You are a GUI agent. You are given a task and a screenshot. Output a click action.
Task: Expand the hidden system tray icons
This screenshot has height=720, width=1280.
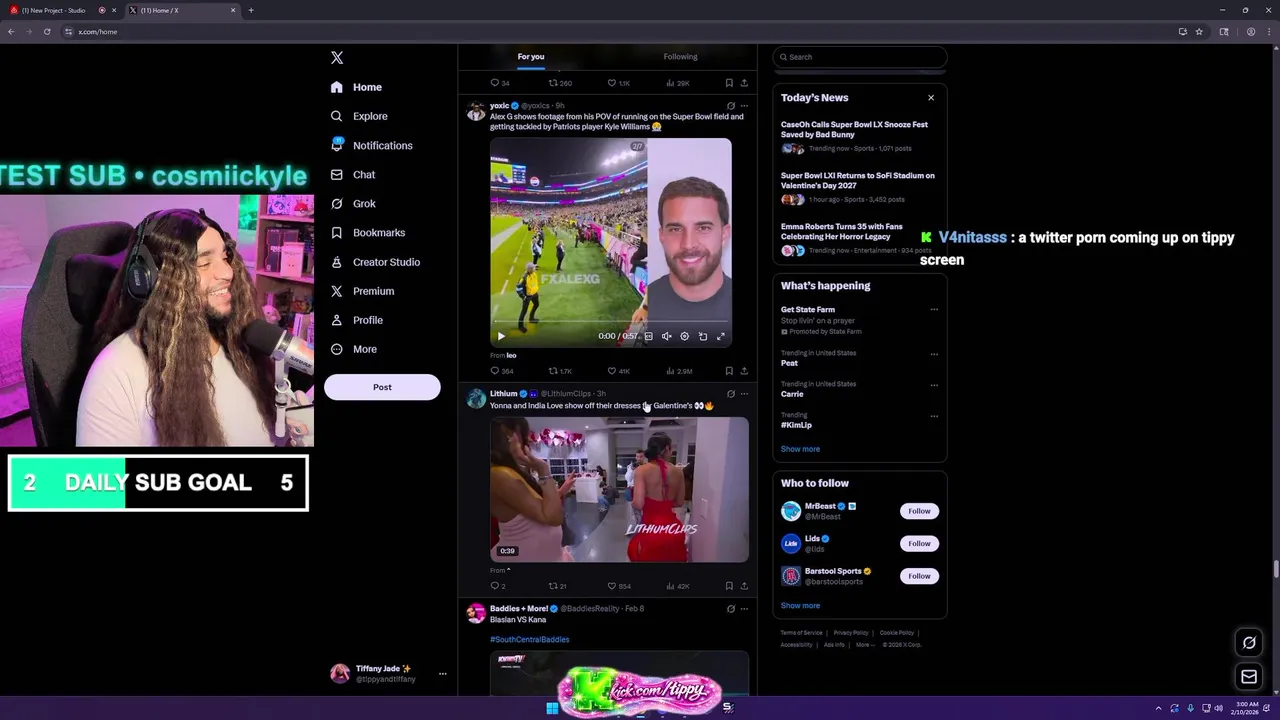pyautogui.click(x=1158, y=708)
